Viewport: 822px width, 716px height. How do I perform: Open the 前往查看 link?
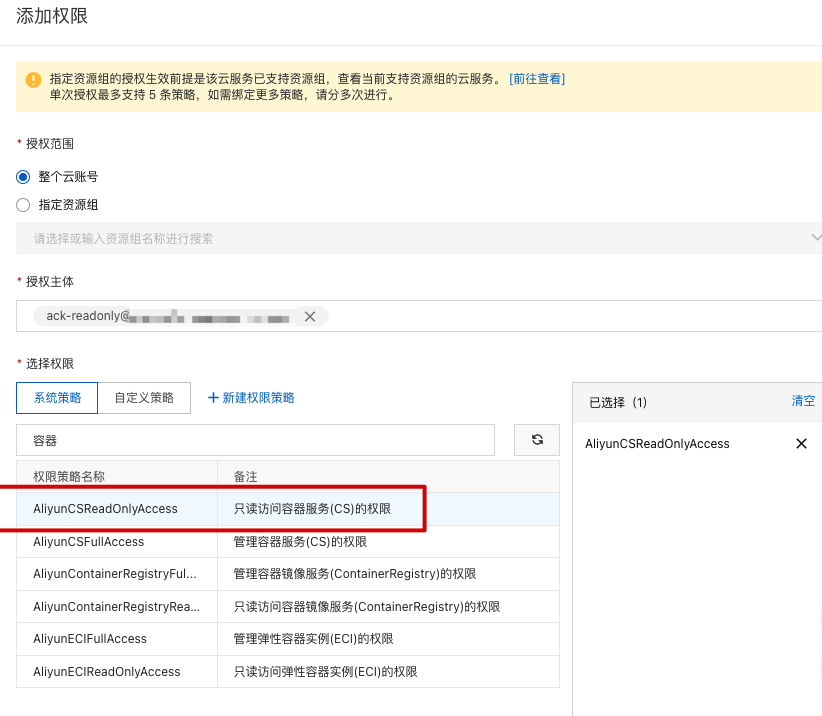[x=537, y=79]
